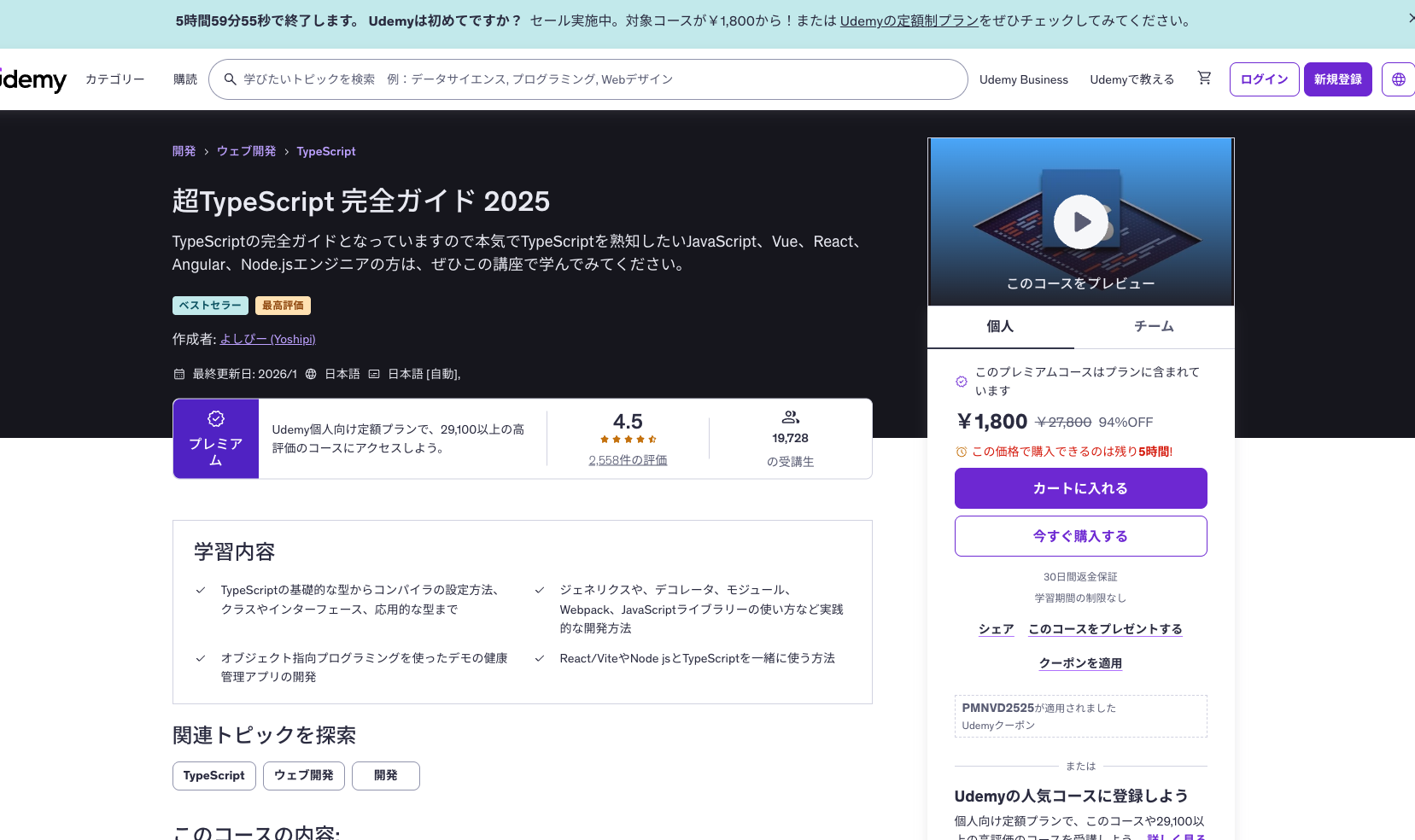Click the 今すぐ購入する button
Viewport: 1415px width, 840px height.
(x=1079, y=535)
